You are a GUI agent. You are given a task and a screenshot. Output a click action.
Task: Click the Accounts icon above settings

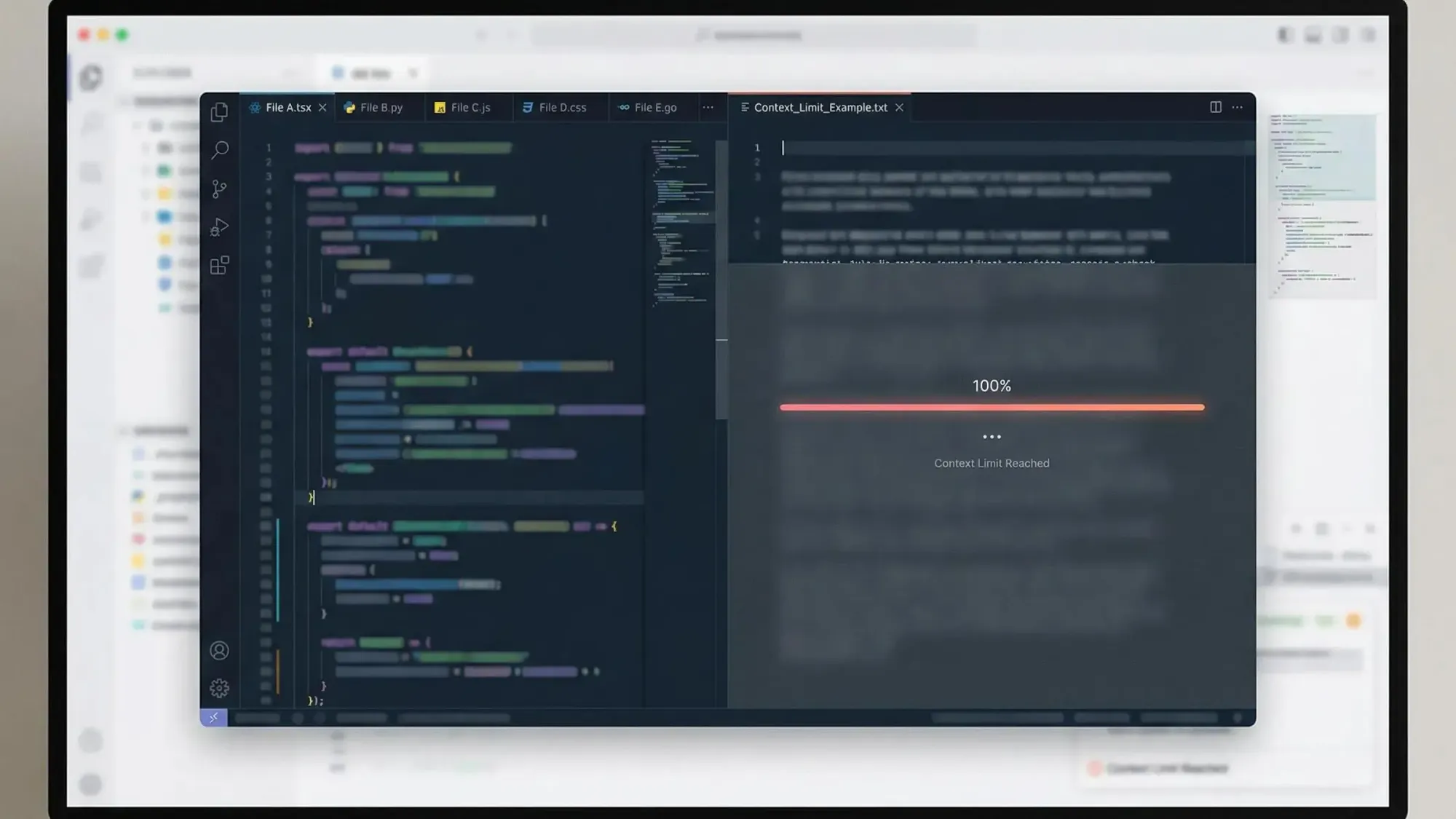point(219,650)
